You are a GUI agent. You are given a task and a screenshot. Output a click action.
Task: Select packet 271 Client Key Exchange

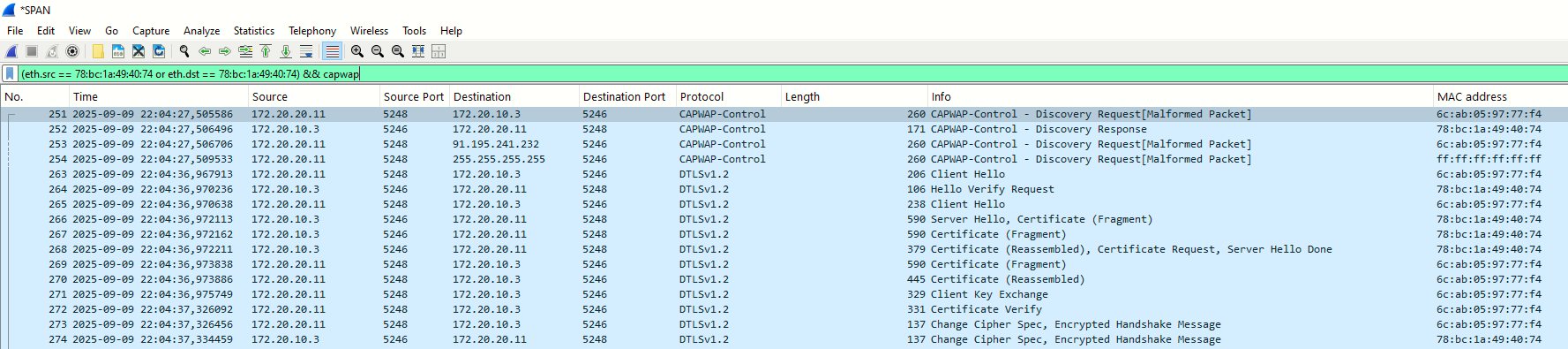point(784,294)
